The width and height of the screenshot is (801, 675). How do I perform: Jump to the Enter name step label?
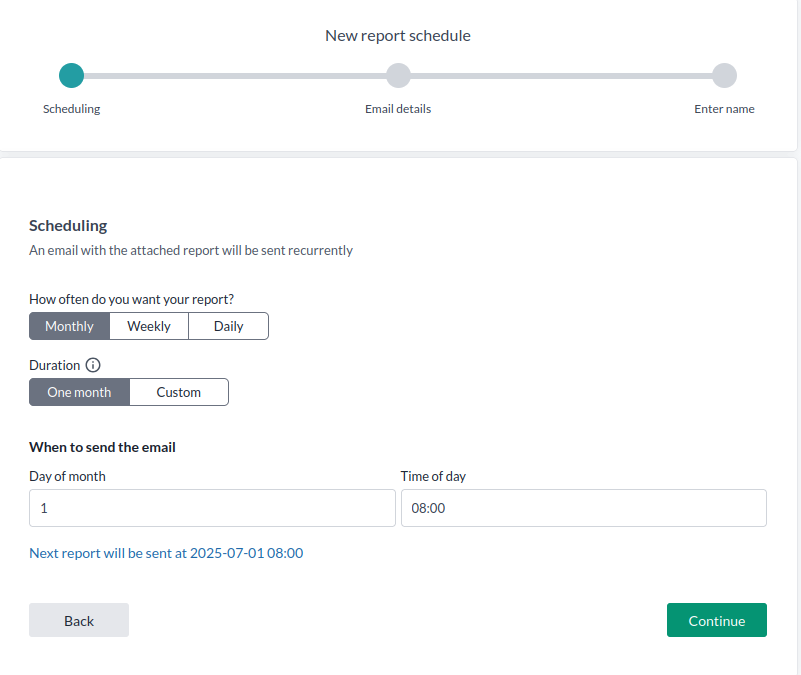(x=724, y=109)
